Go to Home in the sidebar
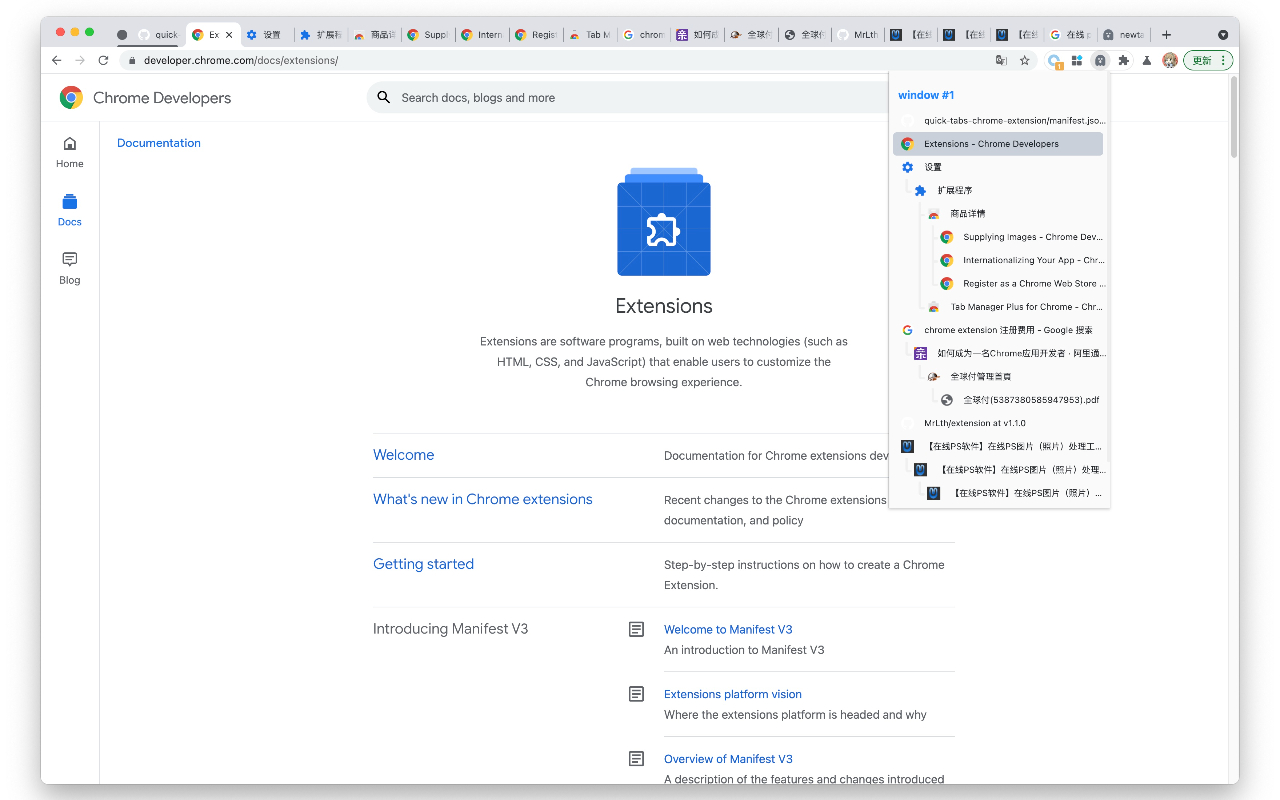The image size is (1280, 800). point(70,152)
